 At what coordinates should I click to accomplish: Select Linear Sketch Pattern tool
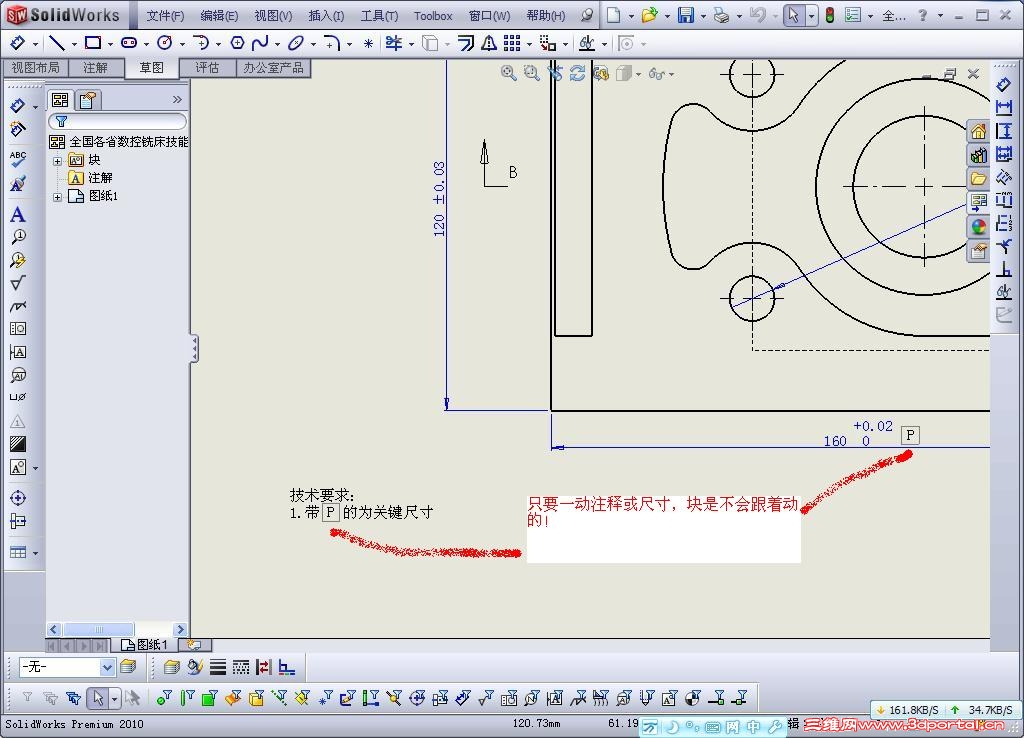[x=512, y=43]
